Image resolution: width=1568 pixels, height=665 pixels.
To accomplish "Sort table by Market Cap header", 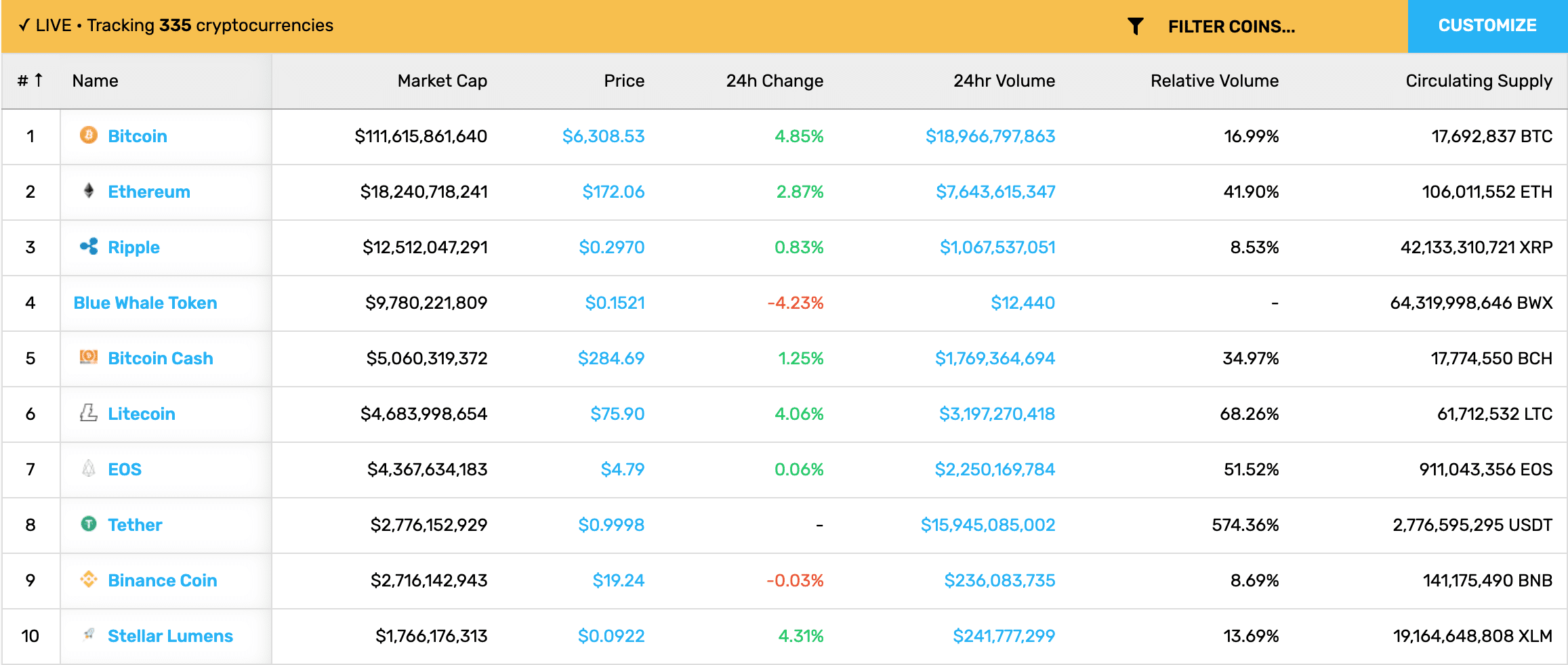I will tap(442, 81).
